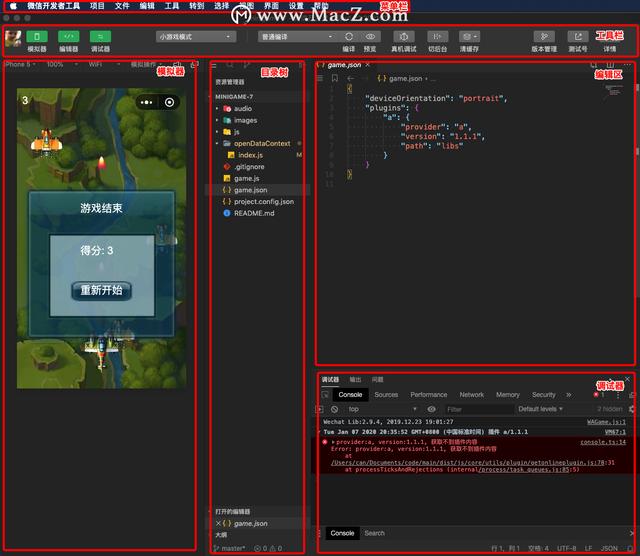Open game.js in the file tree

(246, 178)
